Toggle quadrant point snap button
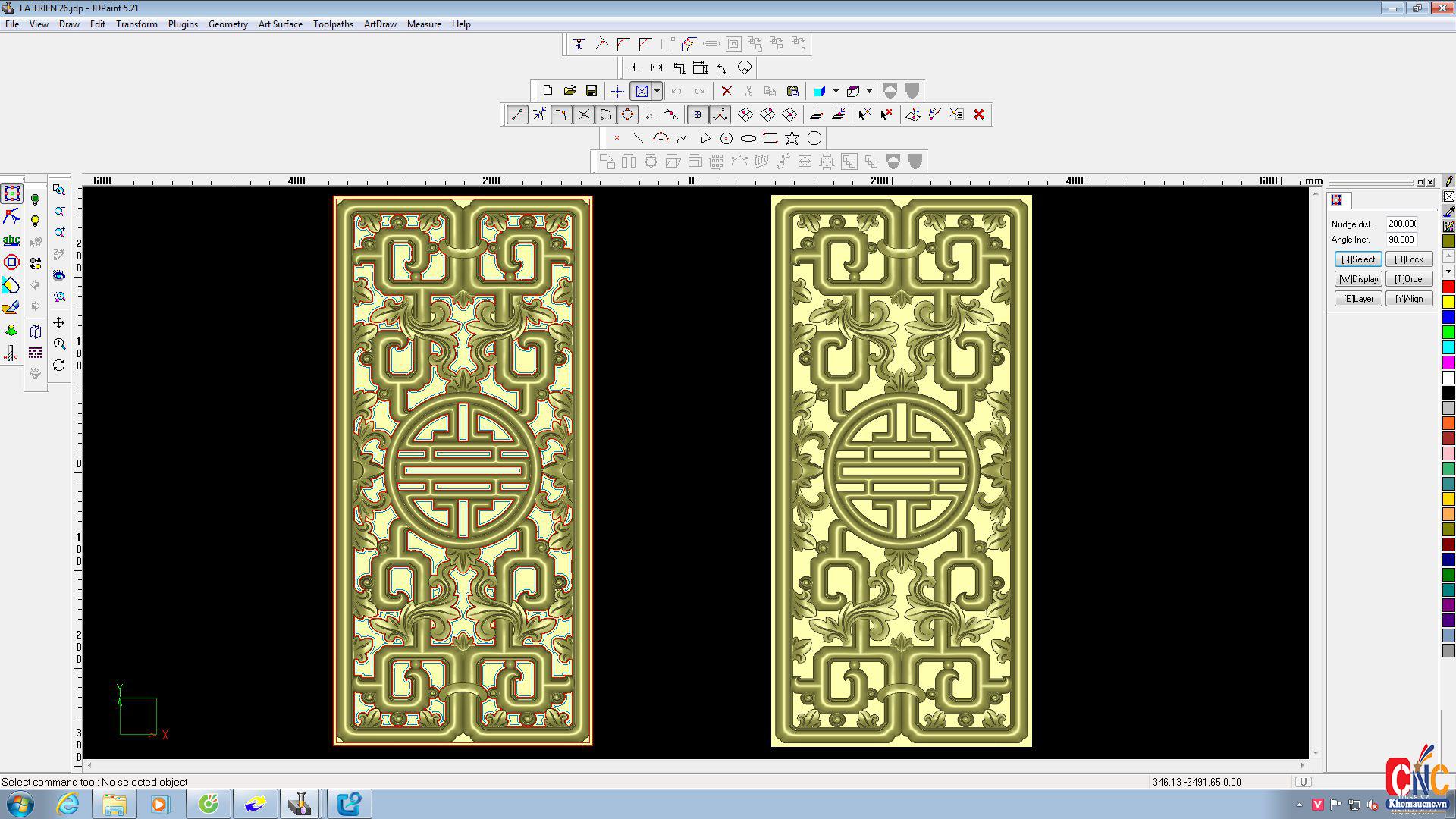 point(627,115)
